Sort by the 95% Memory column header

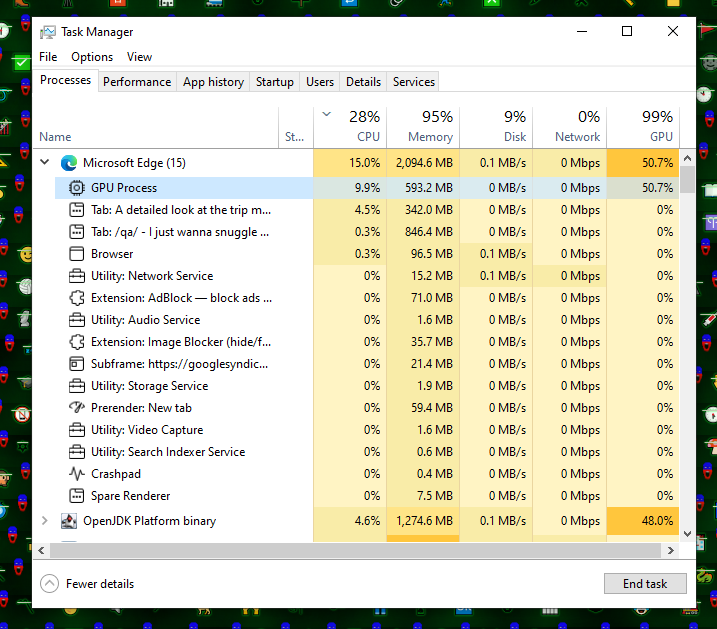point(423,128)
